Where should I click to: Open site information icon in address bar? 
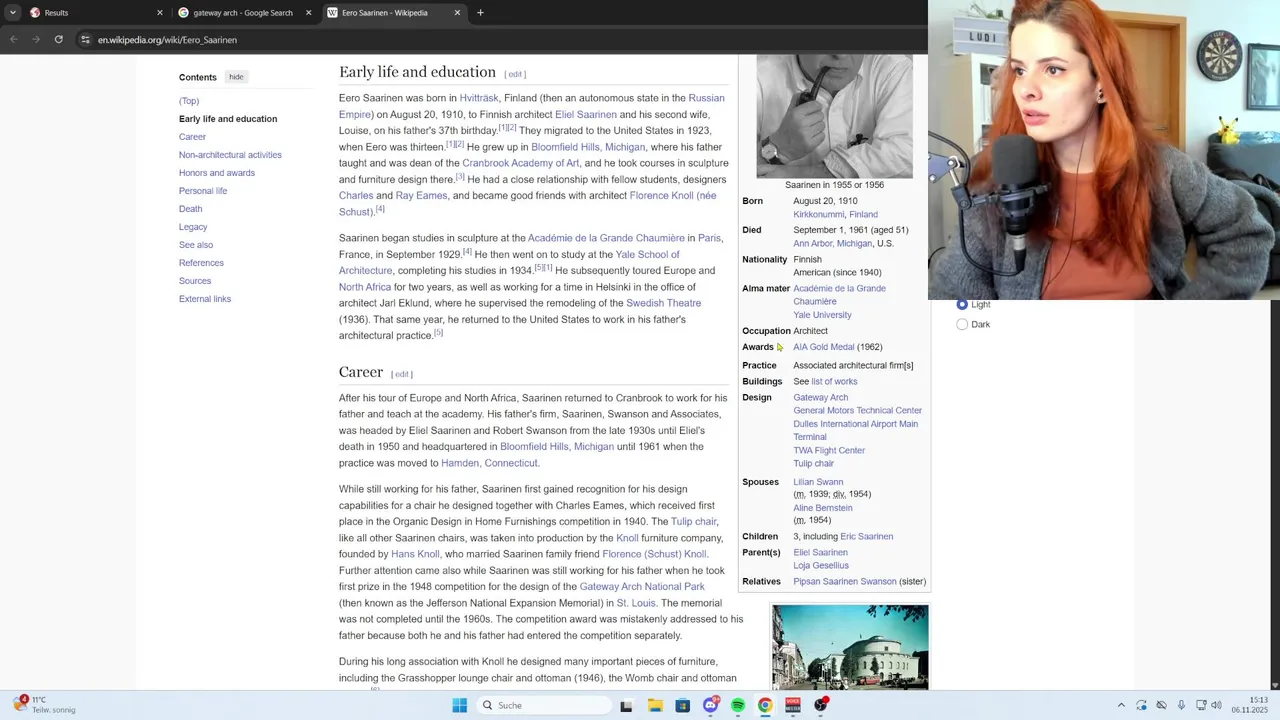click(x=86, y=40)
